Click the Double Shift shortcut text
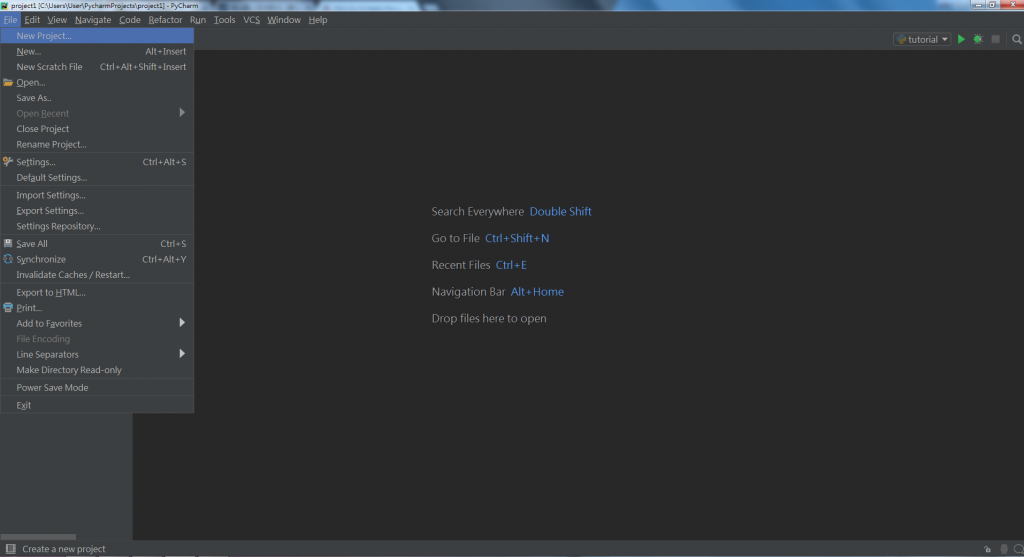The image size is (1024, 557). pyautogui.click(x=560, y=212)
